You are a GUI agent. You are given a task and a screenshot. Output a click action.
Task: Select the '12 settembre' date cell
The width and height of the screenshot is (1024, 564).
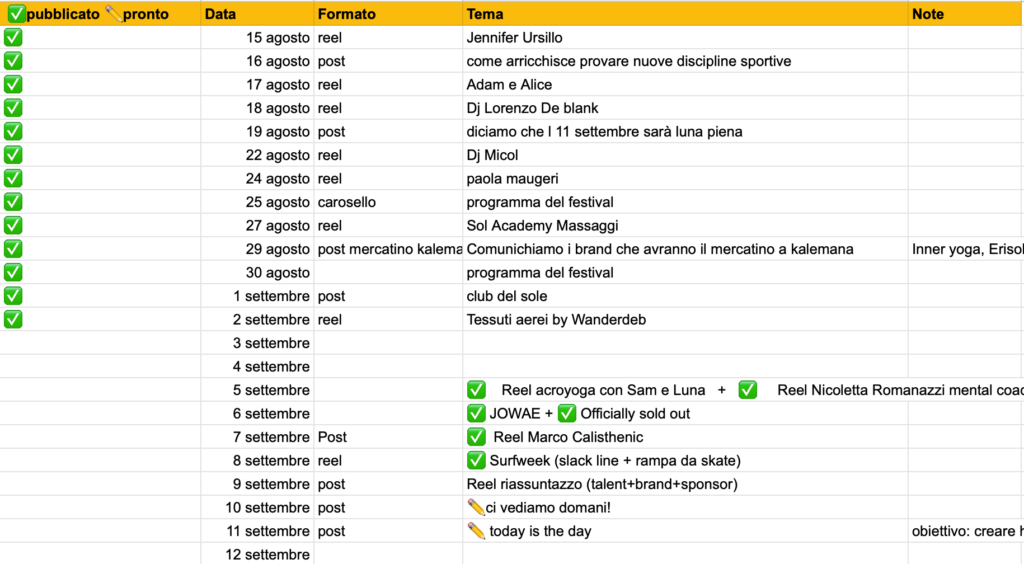point(267,554)
